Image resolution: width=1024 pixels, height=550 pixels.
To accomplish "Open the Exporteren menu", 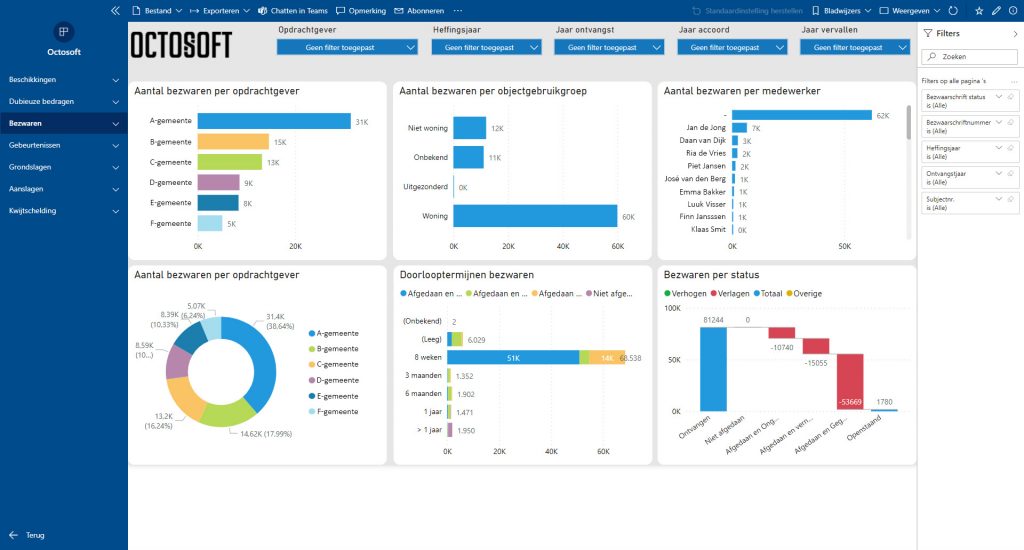I will [219, 10].
